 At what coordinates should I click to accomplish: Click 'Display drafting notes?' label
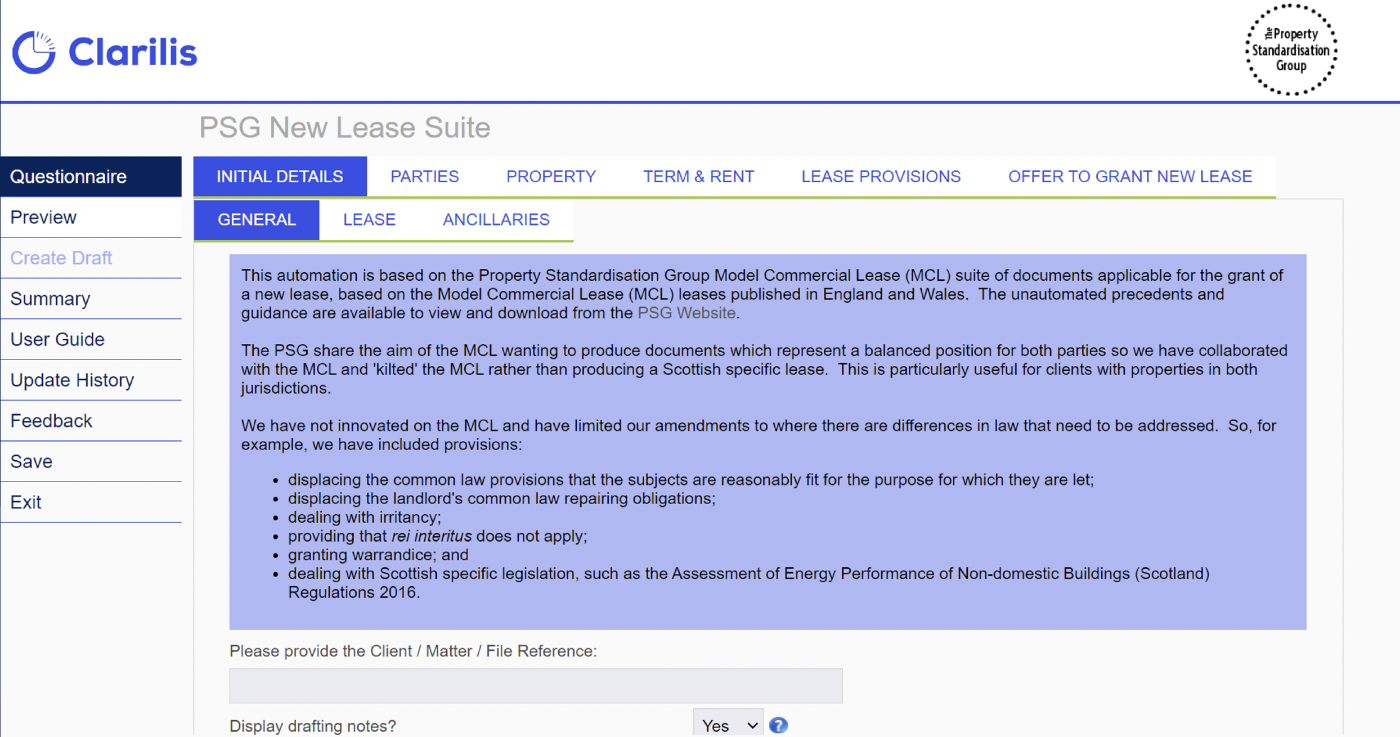coord(313,726)
